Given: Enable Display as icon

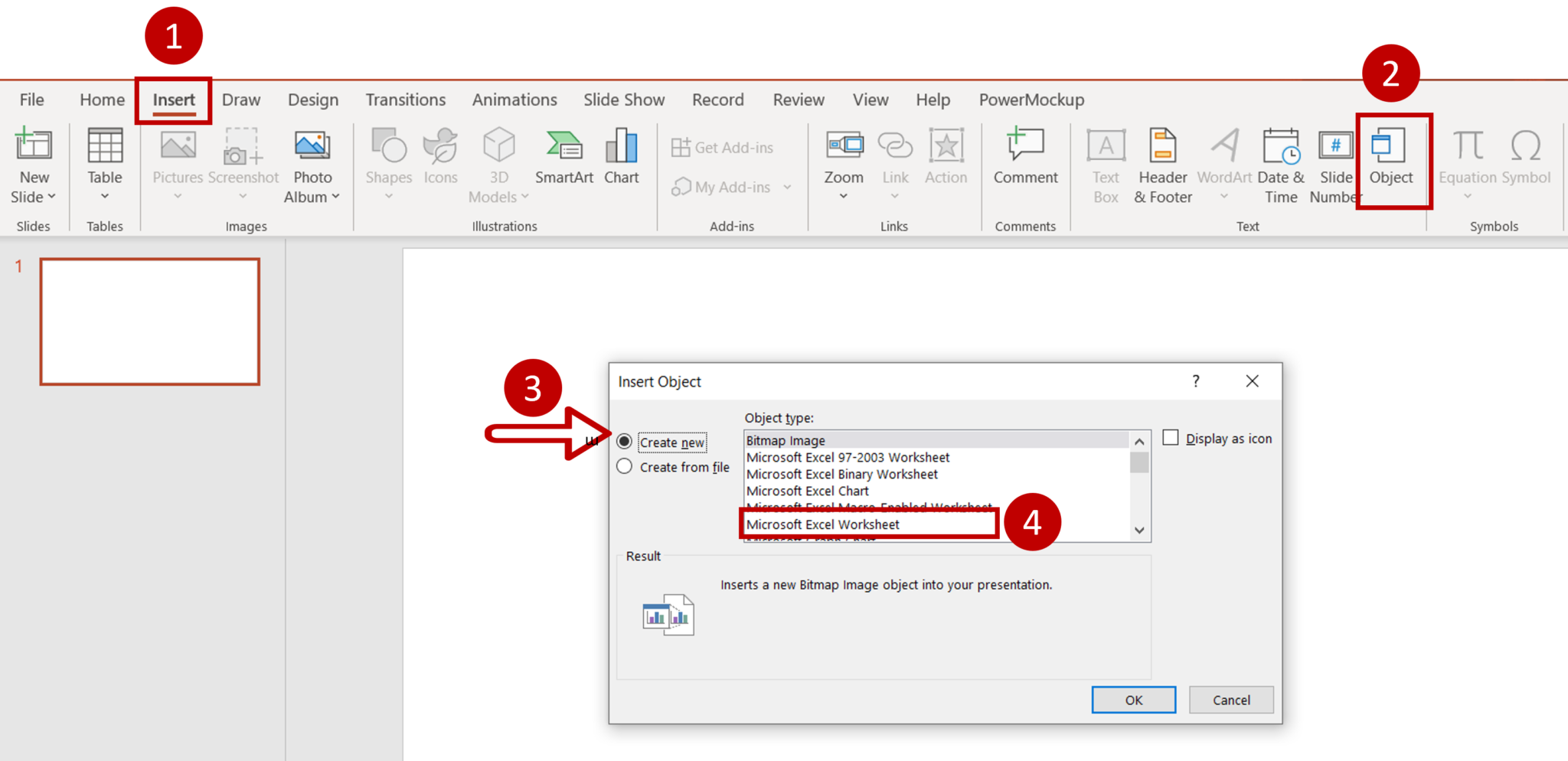Looking at the screenshot, I should click(x=1171, y=437).
